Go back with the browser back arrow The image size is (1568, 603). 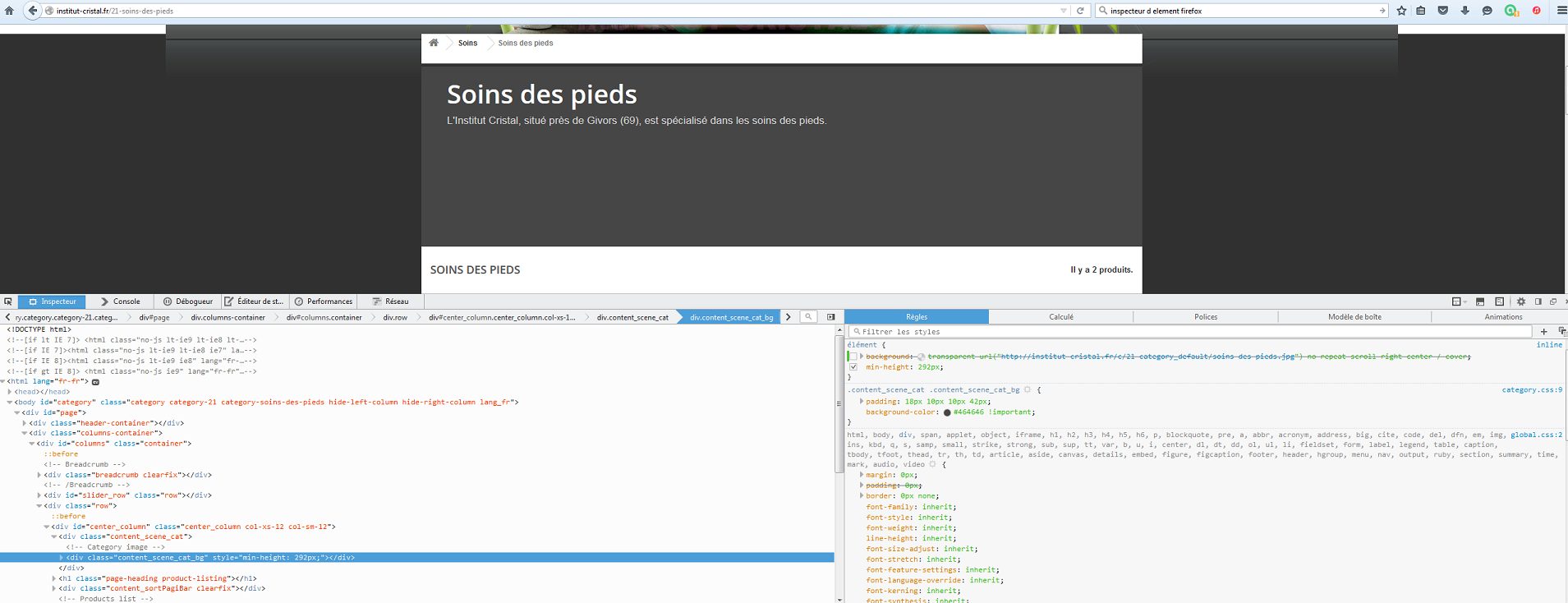coord(33,11)
